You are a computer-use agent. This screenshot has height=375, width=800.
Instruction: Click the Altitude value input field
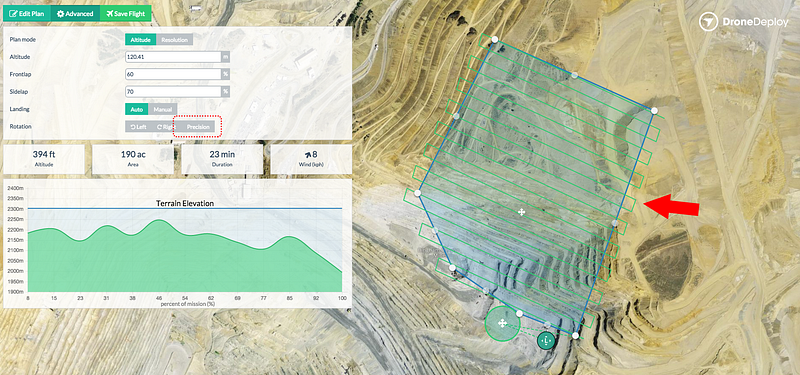pyautogui.click(x=173, y=57)
